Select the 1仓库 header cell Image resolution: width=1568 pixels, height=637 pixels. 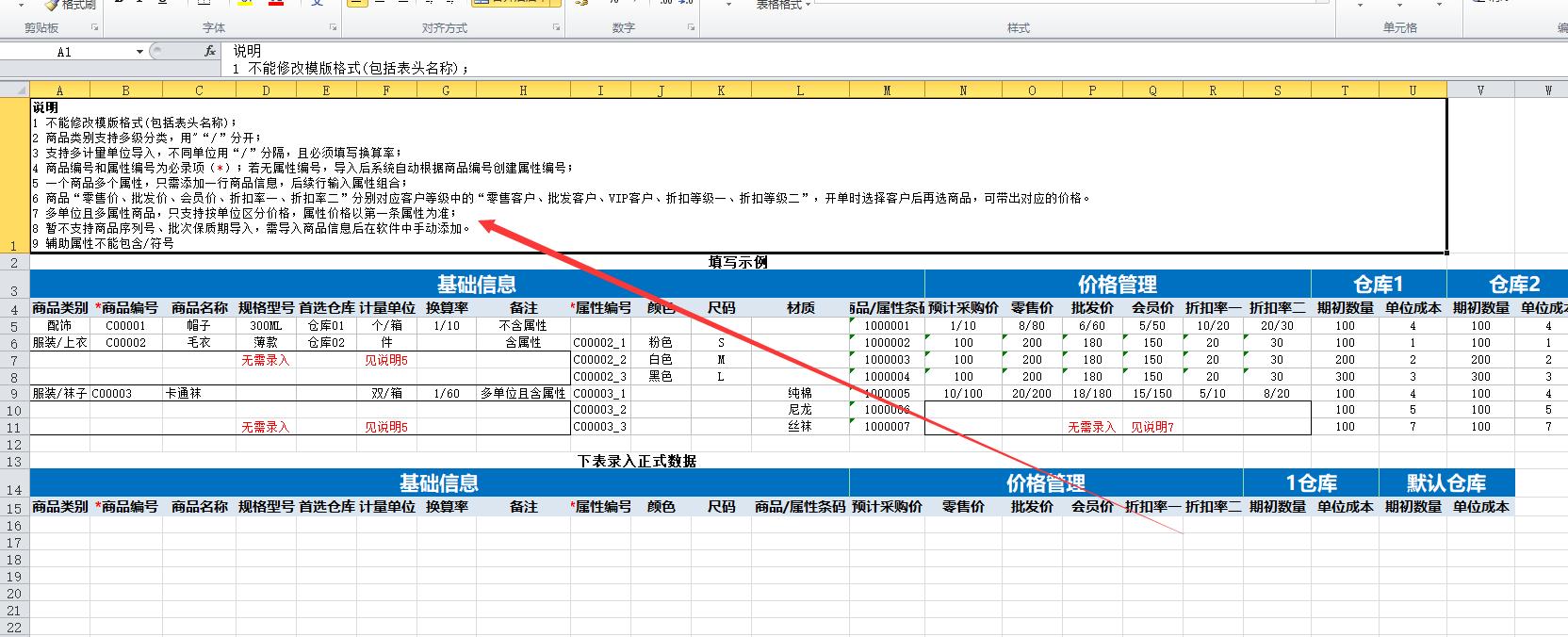point(1311,483)
